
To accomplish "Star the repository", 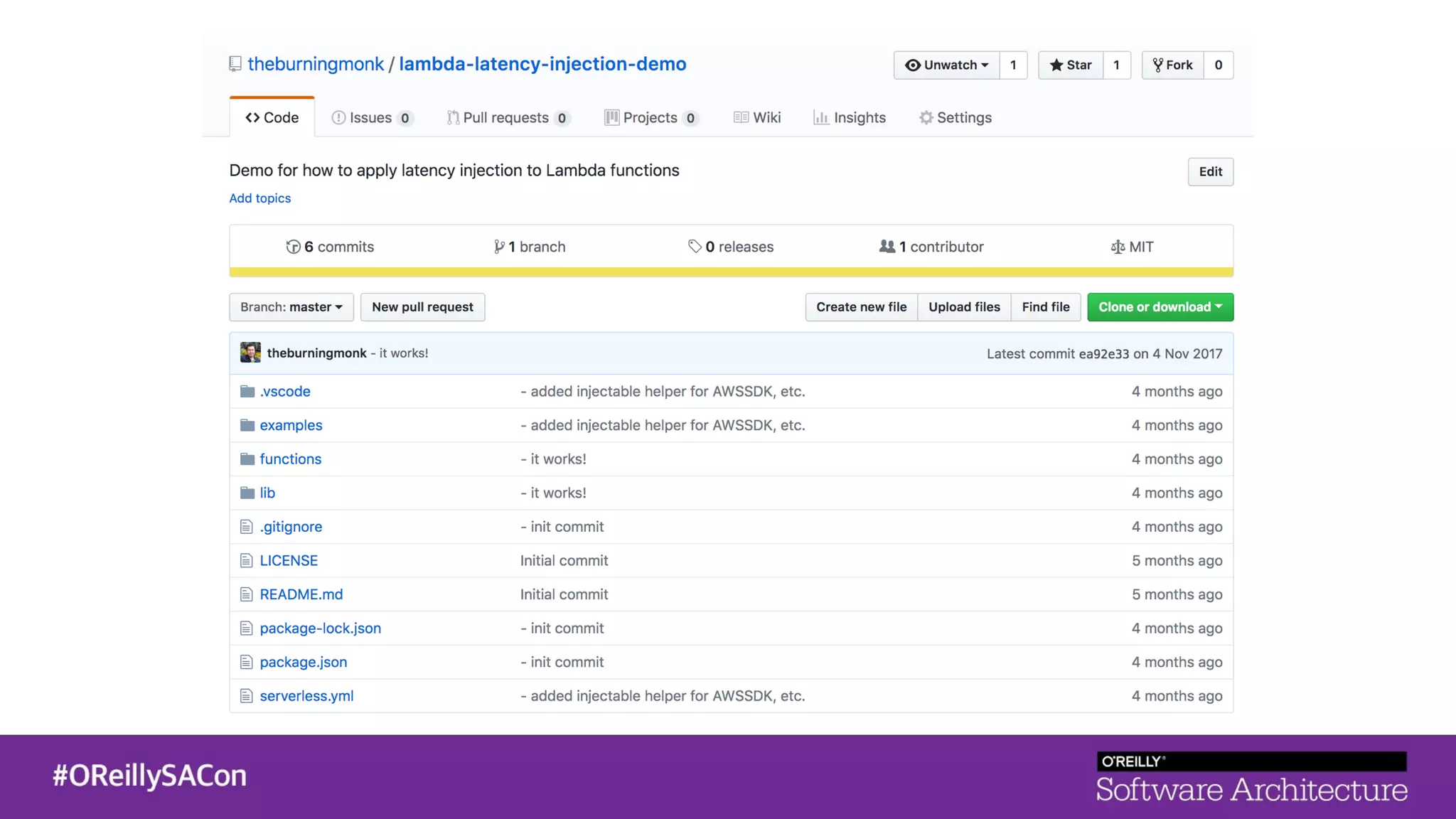I will pos(1071,65).
